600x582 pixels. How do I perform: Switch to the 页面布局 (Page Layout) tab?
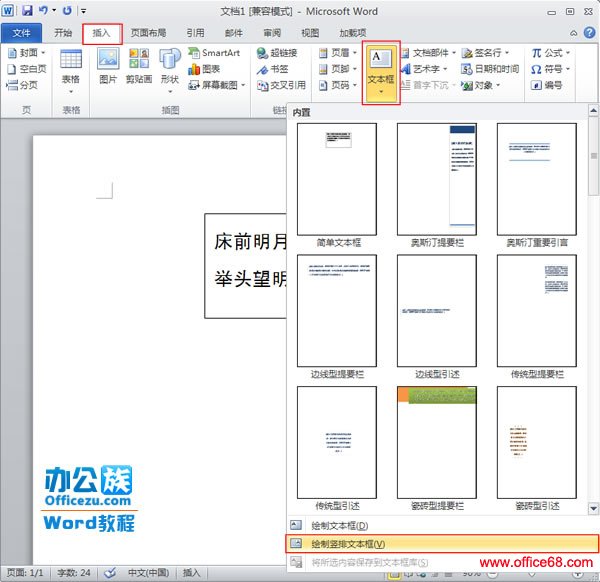(149, 32)
